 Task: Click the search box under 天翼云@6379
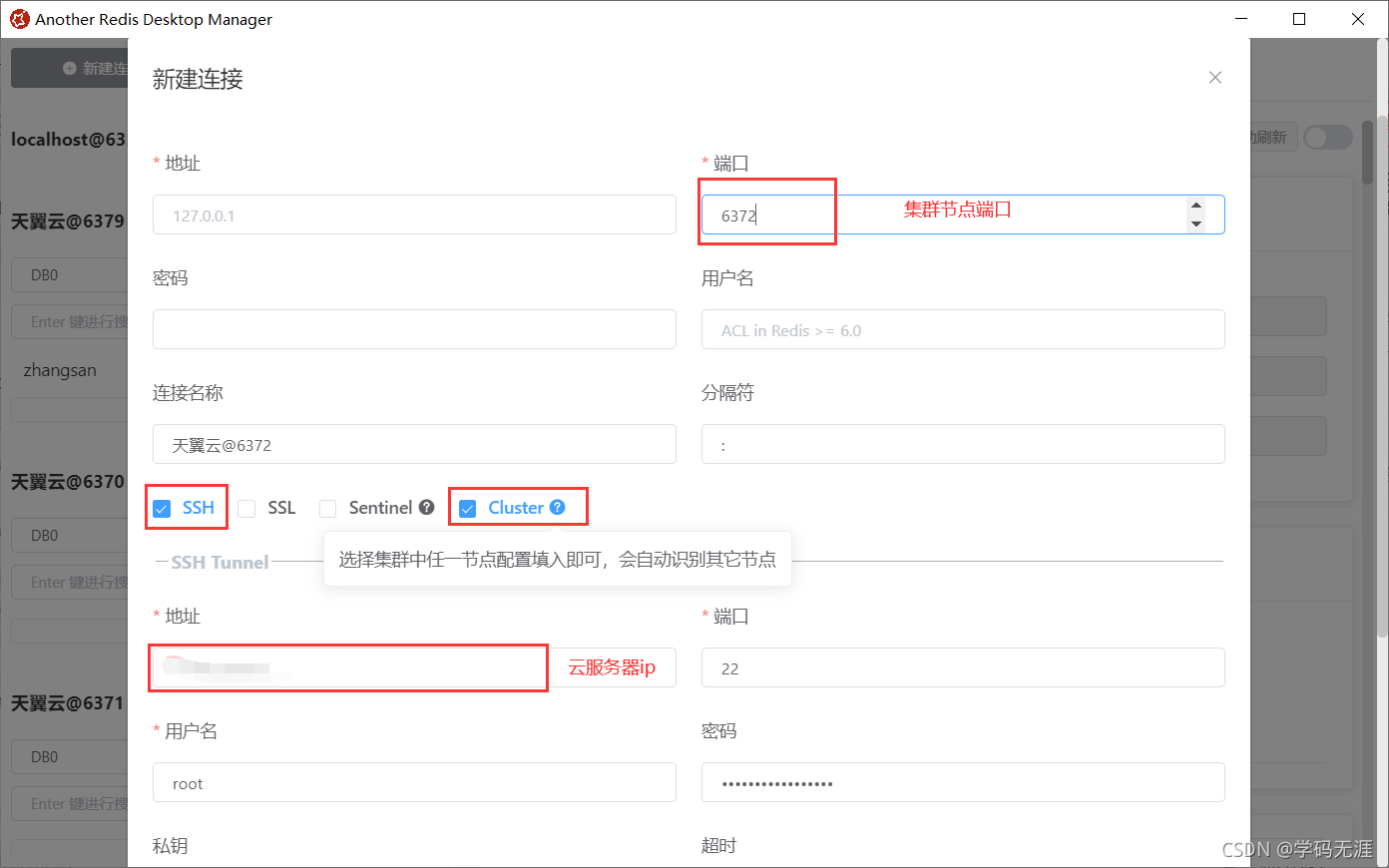click(x=70, y=321)
